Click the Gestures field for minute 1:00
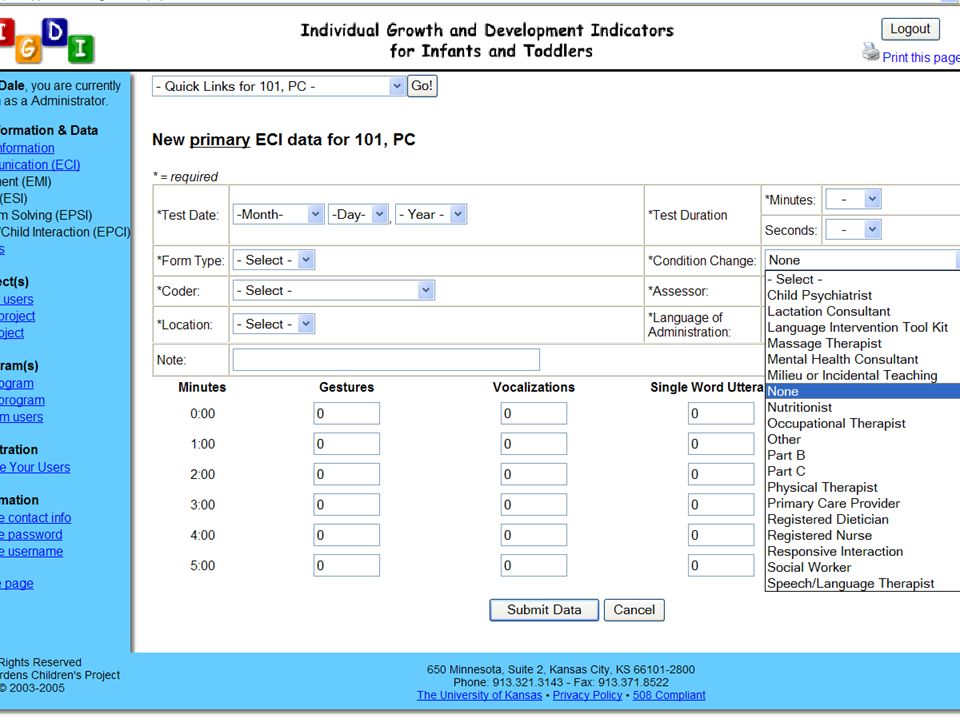The image size is (960, 720). (347, 444)
